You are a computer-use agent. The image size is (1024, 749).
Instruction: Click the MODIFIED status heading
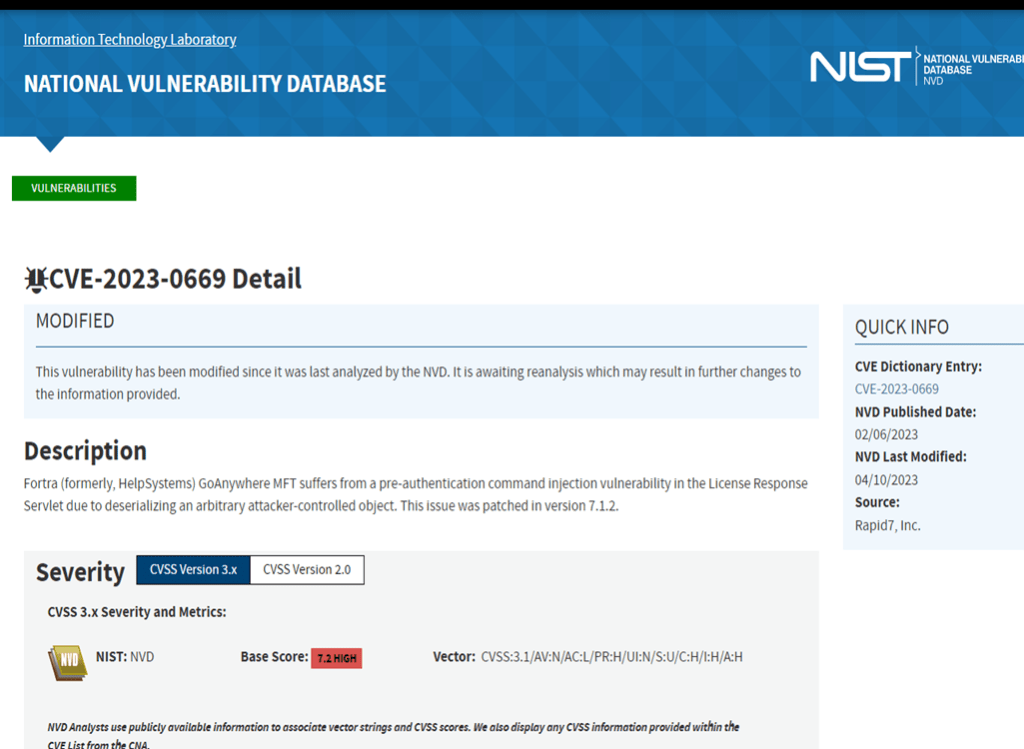click(75, 321)
